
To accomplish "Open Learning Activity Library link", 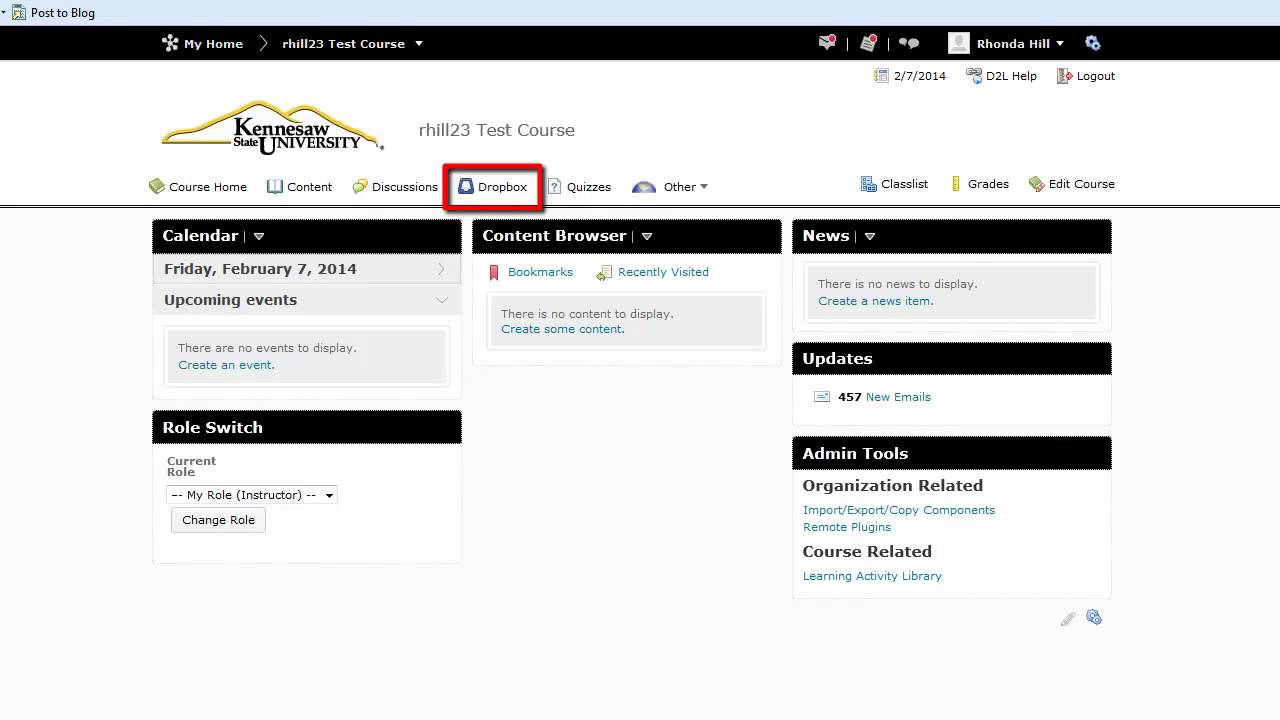I will [x=872, y=576].
